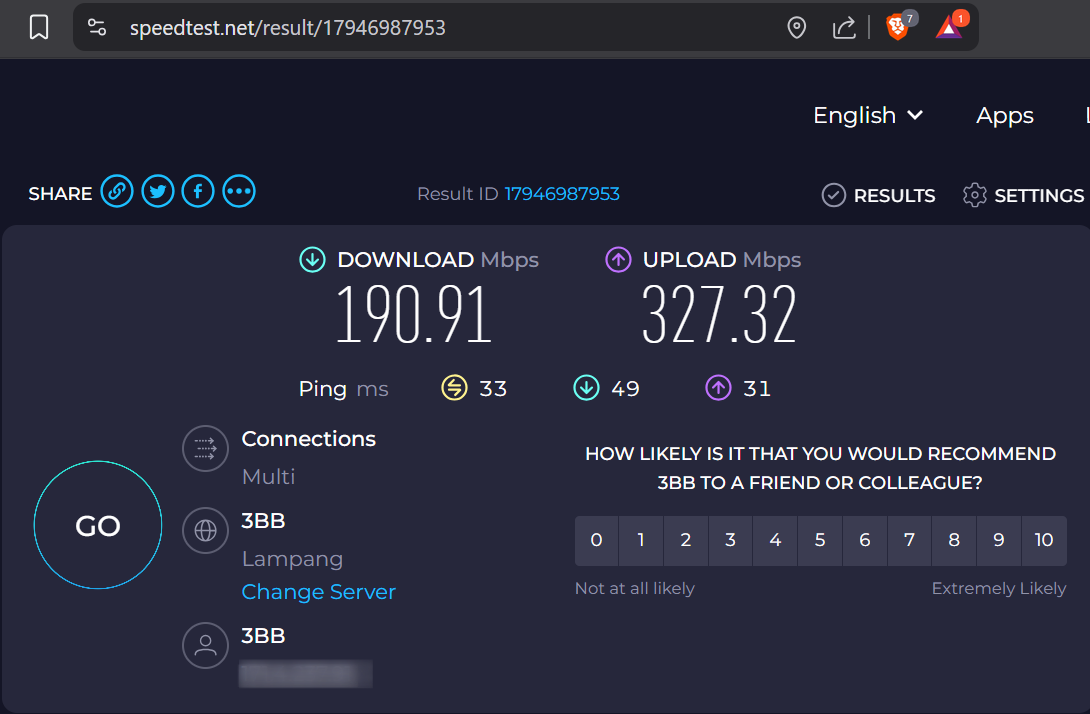Click the upload arrow icon beside UPLOAD

618,260
